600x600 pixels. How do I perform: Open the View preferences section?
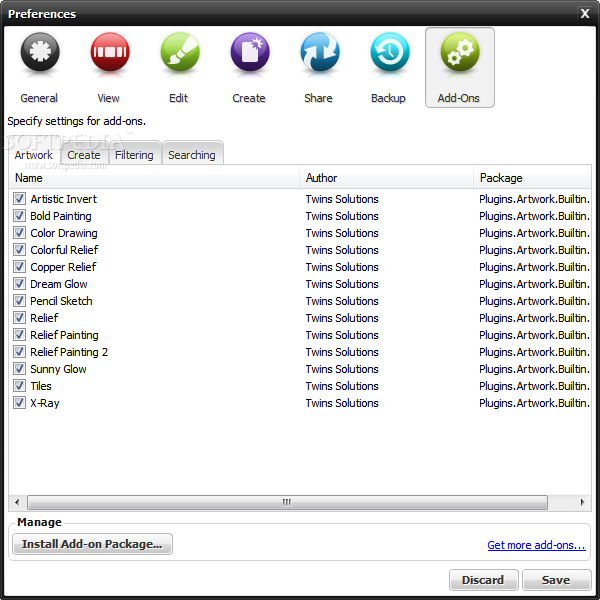109,68
